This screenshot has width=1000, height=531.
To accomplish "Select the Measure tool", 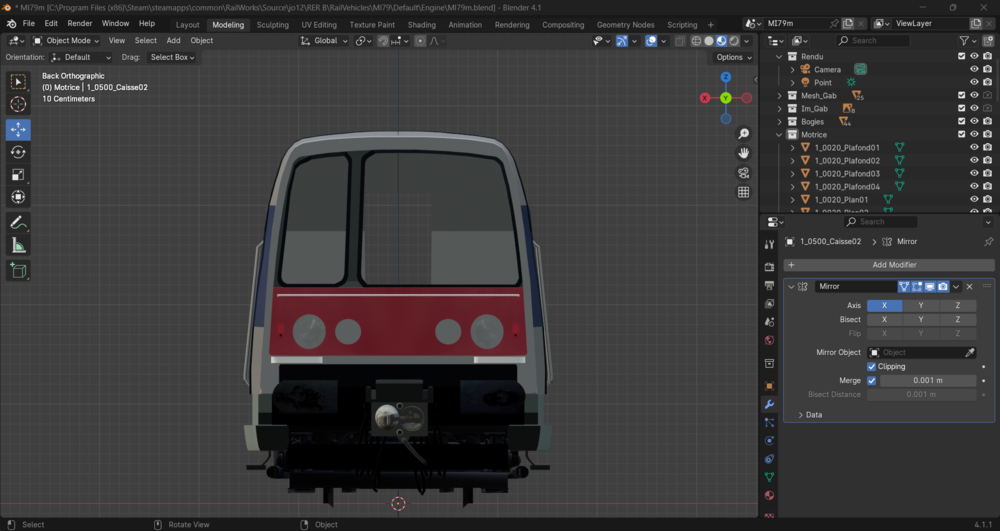I will pyautogui.click(x=18, y=245).
